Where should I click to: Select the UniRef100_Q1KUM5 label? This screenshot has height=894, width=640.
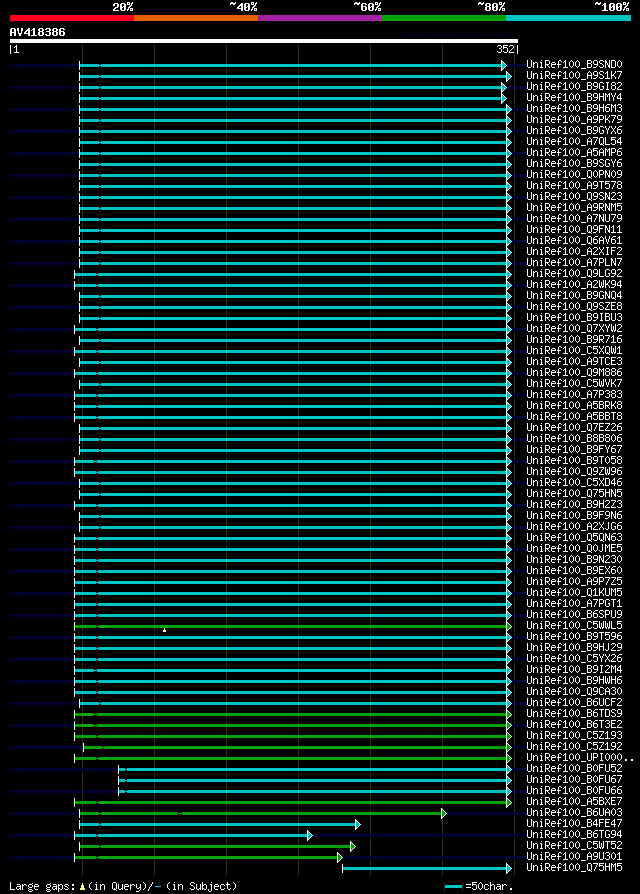(574, 592)
